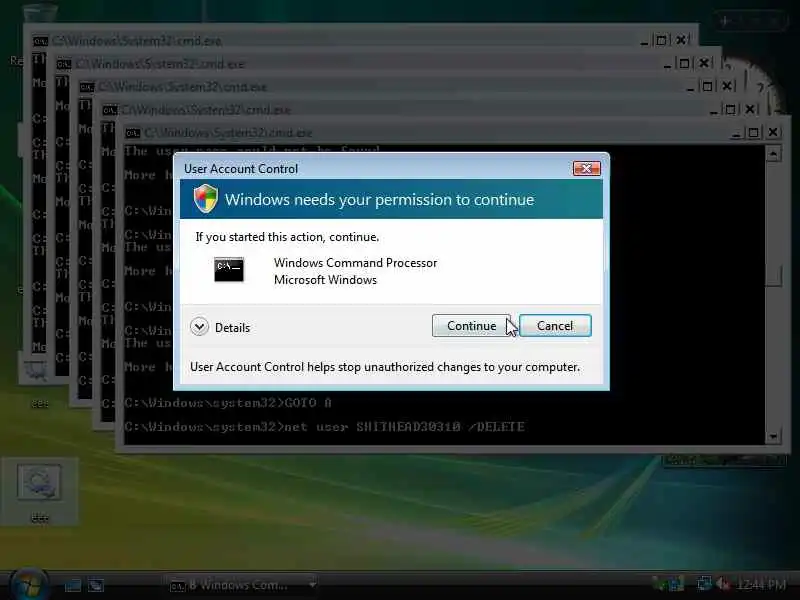Click the cmd icon of the frontmost cmd.exe window
The width and height of the screenshot is (800, 600).
pos(133,133)
